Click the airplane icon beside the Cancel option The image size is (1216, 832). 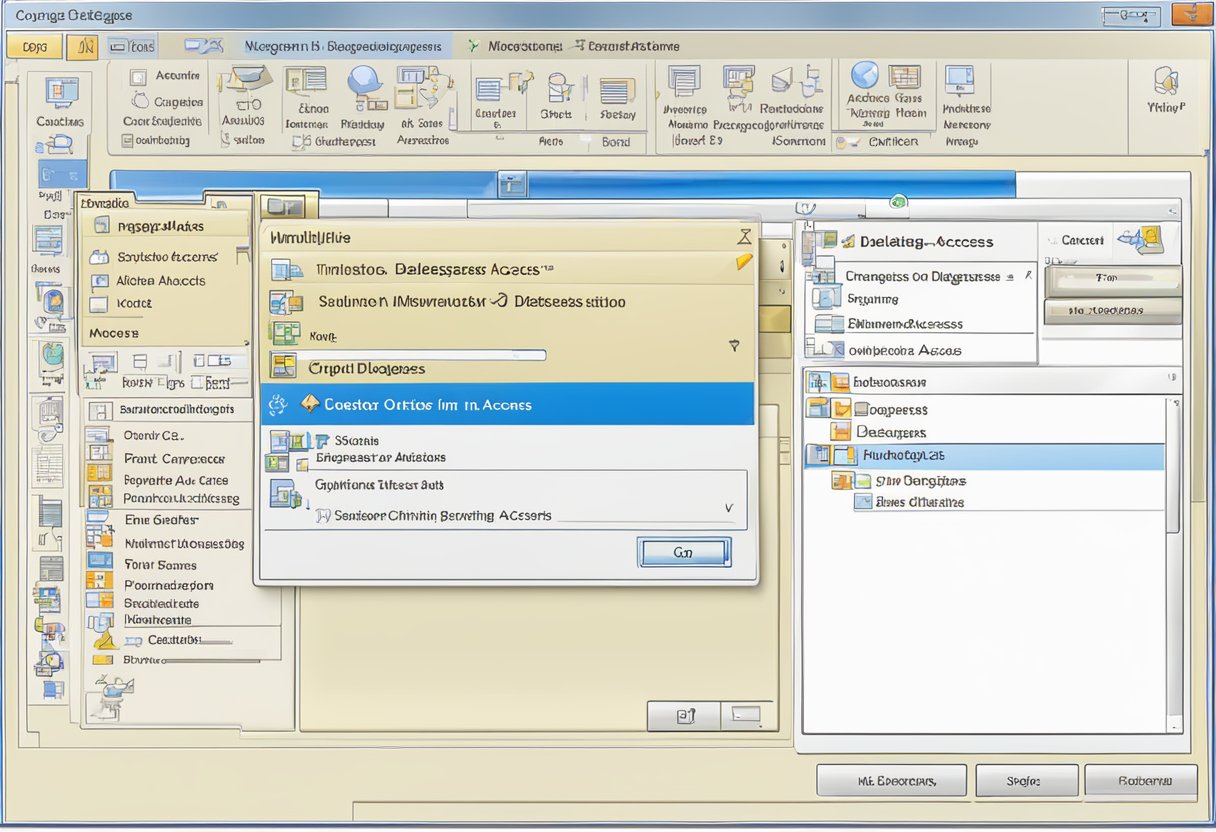(1128, 240)
